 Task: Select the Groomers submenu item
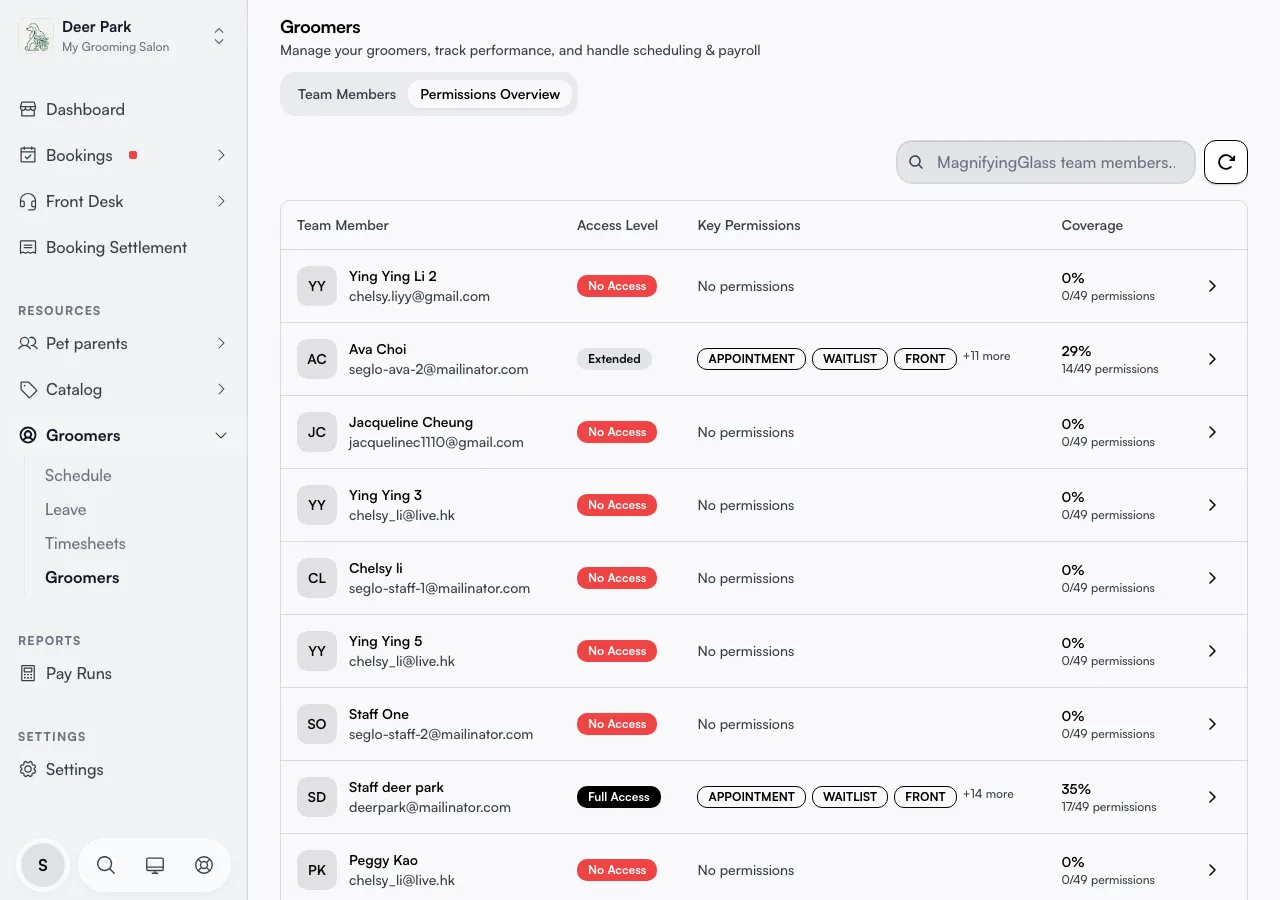82,577
